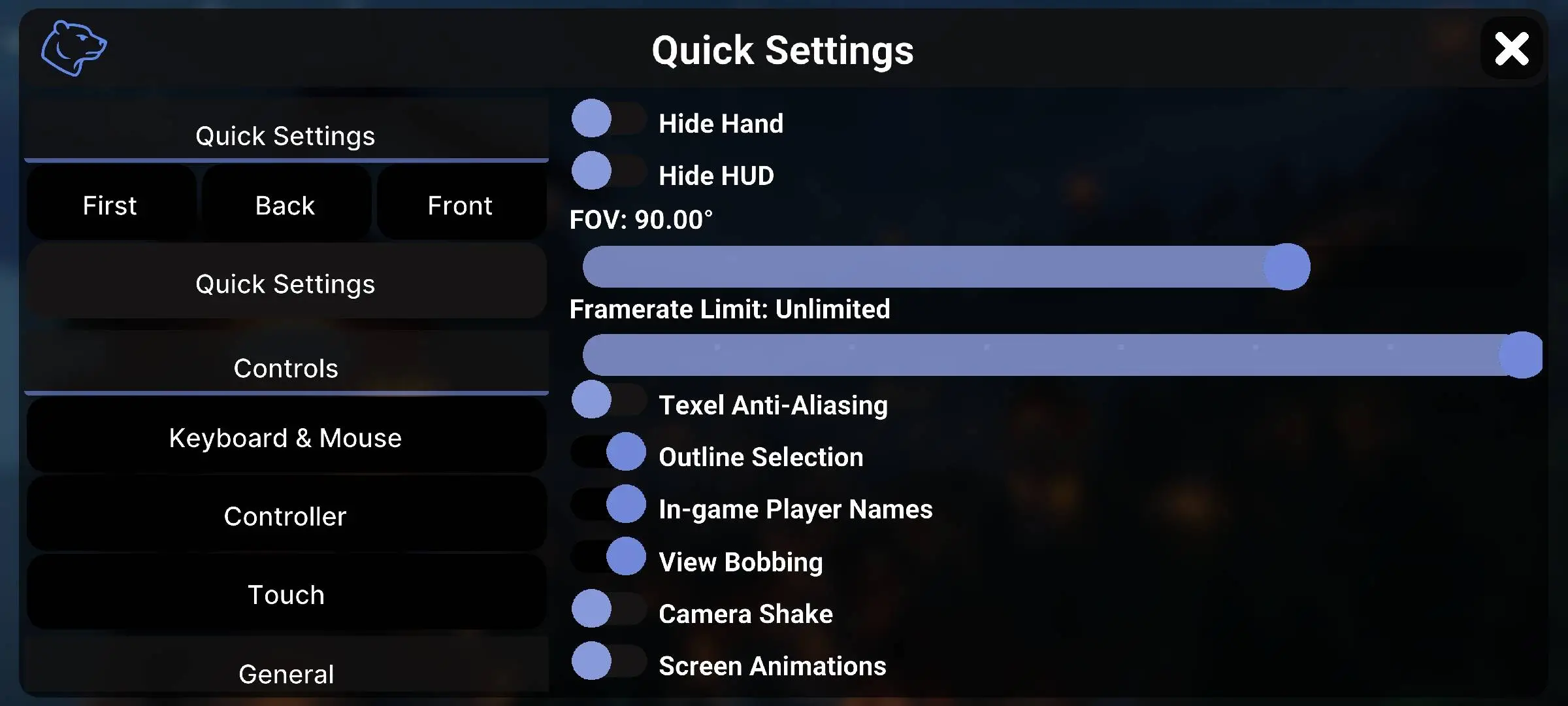Turn on Screen Animations
The height and width of the screenshot is (706, 1568).
click(x=608, y=662)
